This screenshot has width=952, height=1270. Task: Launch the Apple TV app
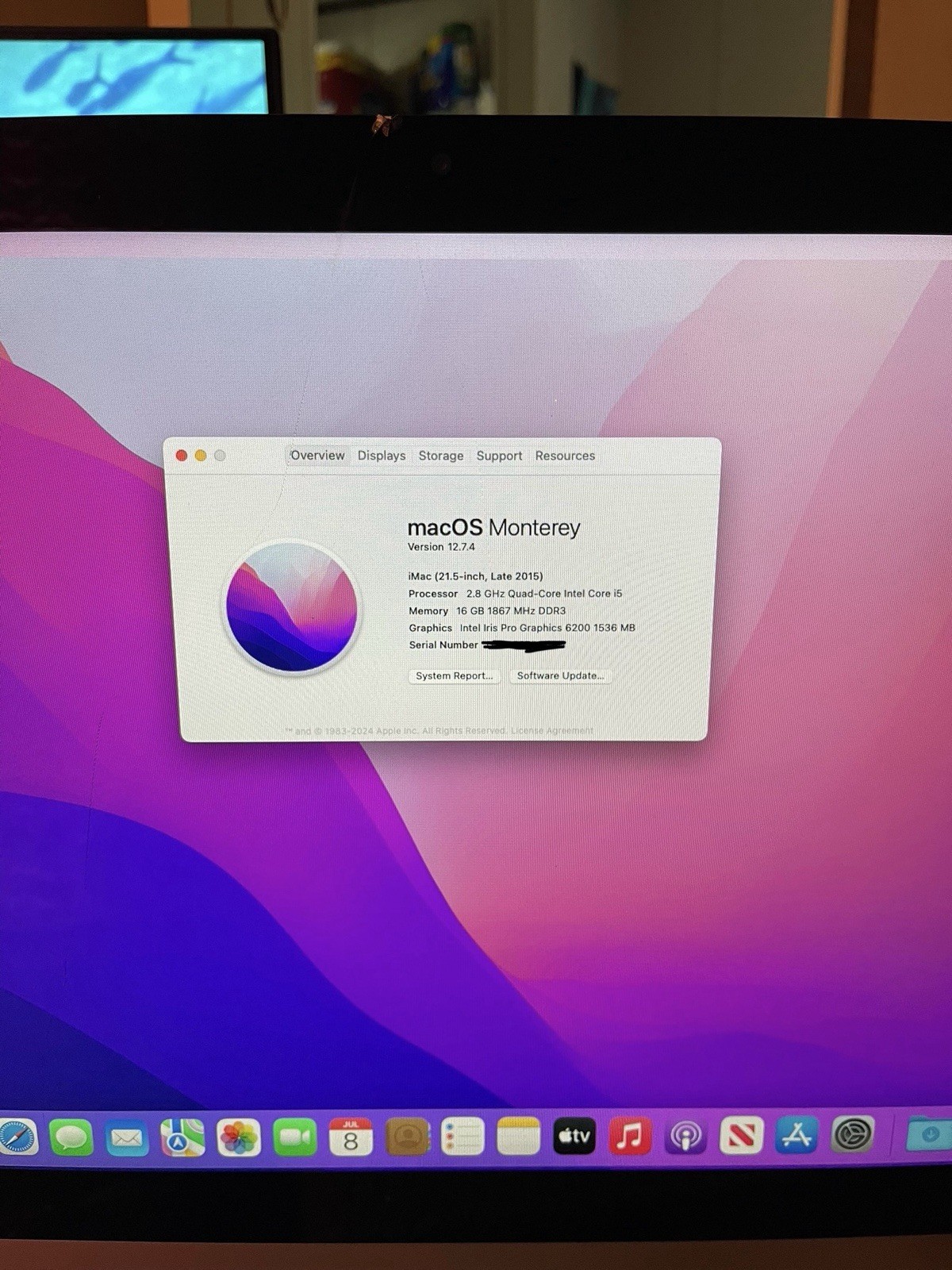[x=574, y=1137]
